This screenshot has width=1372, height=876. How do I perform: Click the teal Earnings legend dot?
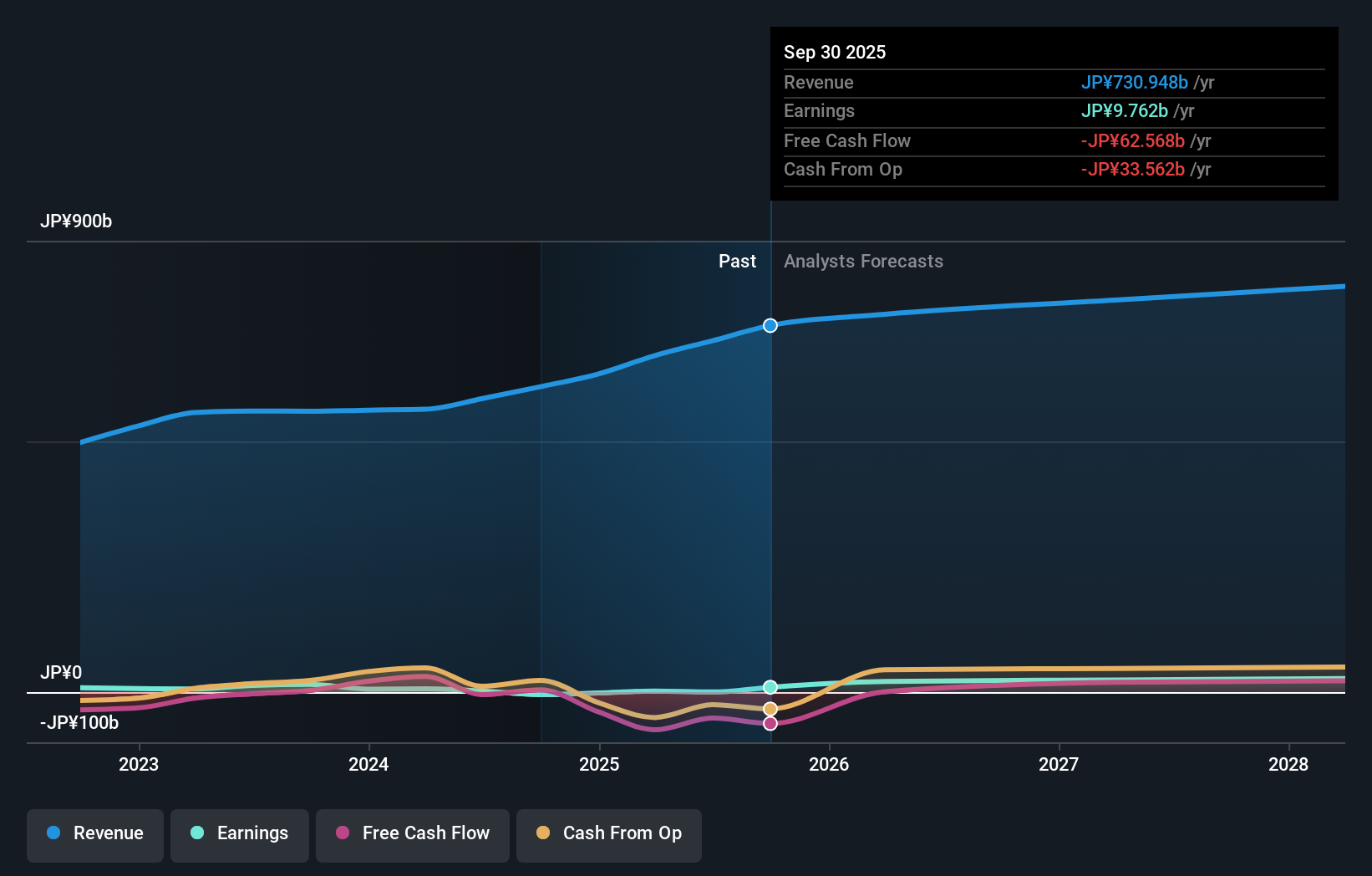(x=197, y=833)
